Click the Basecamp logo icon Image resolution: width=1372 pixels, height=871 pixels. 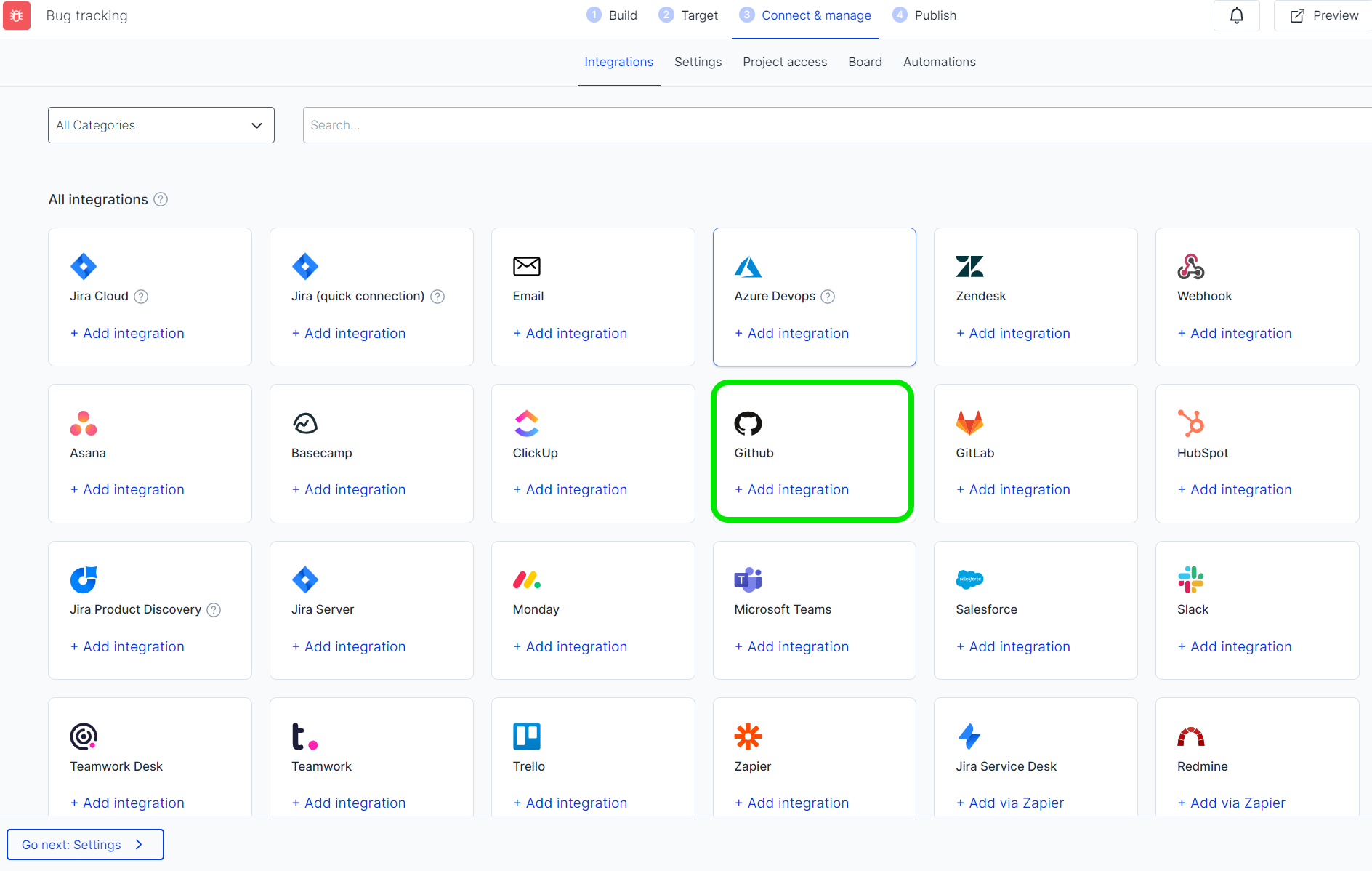tap(305, 423)
